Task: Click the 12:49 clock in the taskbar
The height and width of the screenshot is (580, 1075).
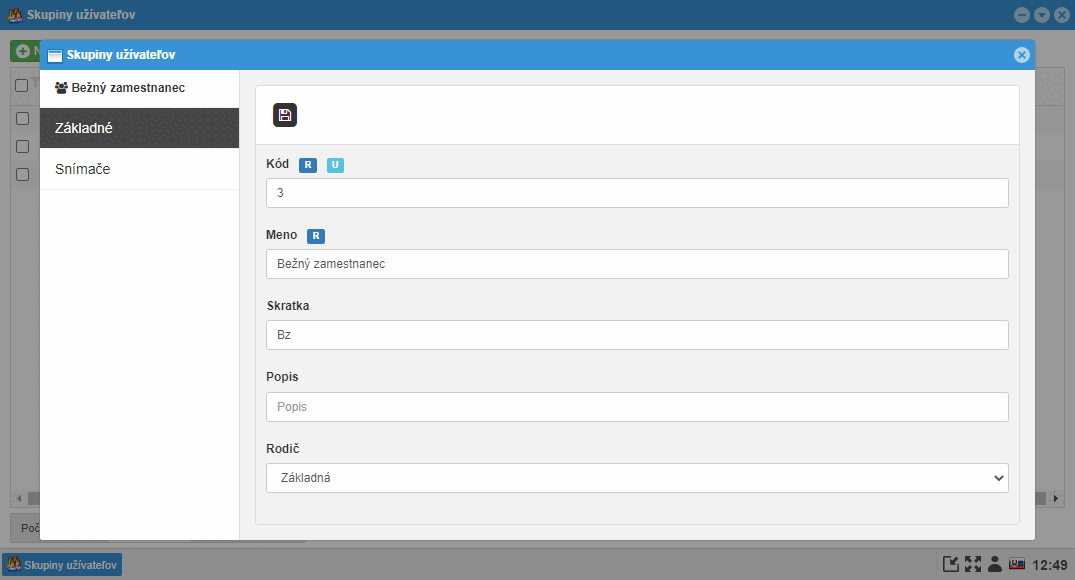Action: coord(1050,565)
